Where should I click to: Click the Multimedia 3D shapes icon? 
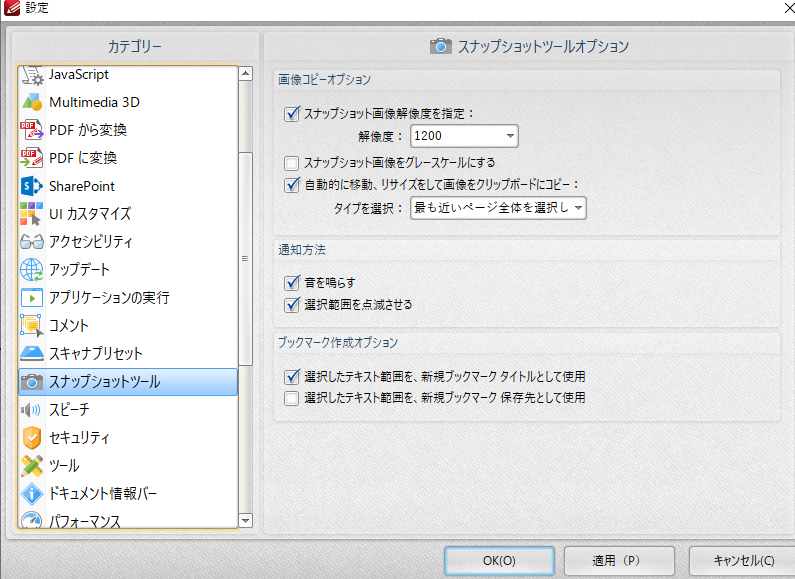32,102
